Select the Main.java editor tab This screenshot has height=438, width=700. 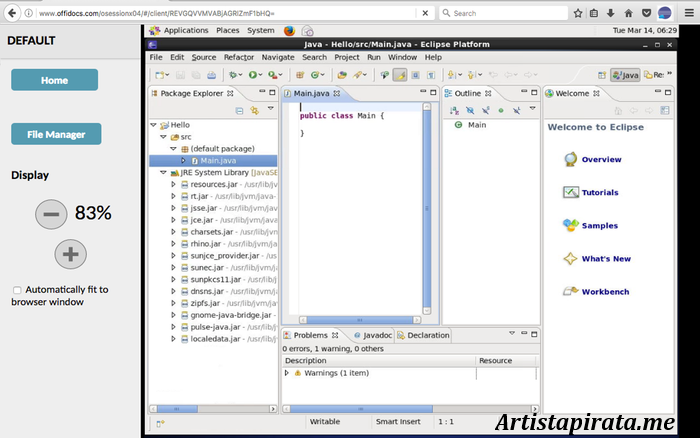point(312,93)
